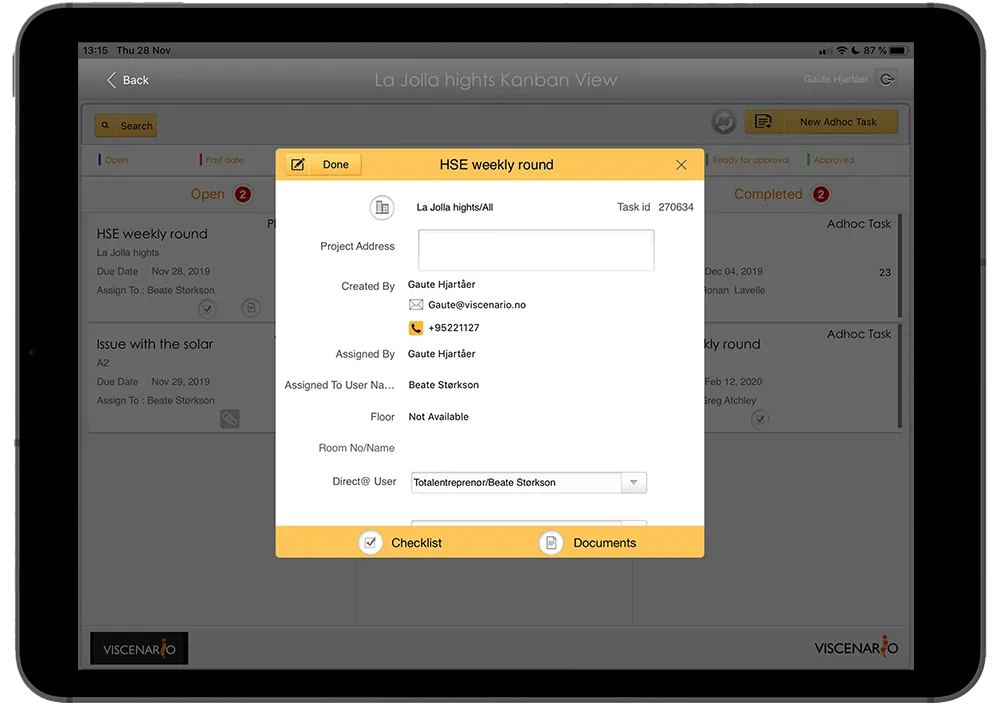Click document icon on open HSE weekly round card

pos(251,308)
